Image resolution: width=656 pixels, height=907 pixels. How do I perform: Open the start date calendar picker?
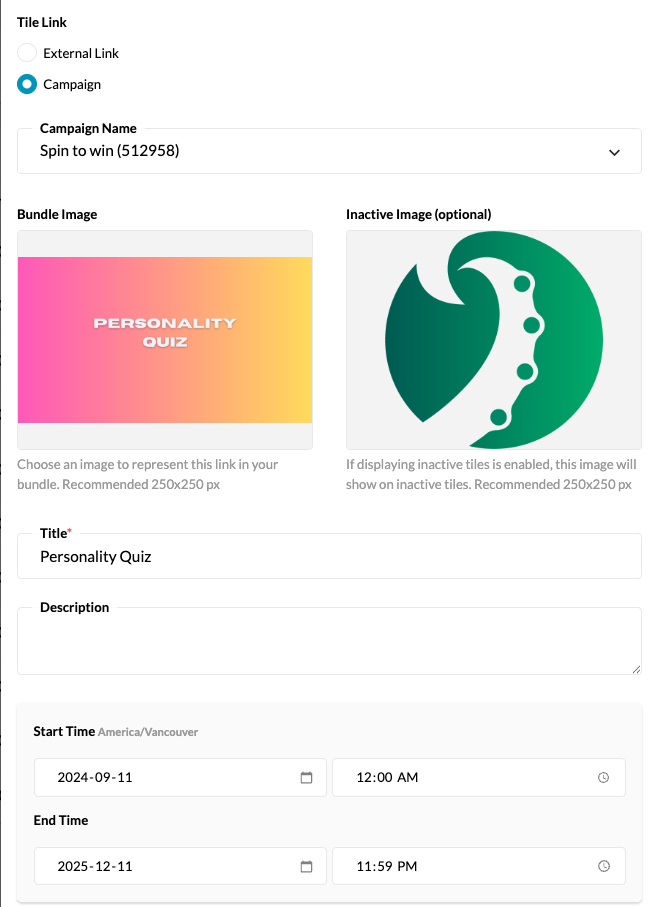pos(307,778)
